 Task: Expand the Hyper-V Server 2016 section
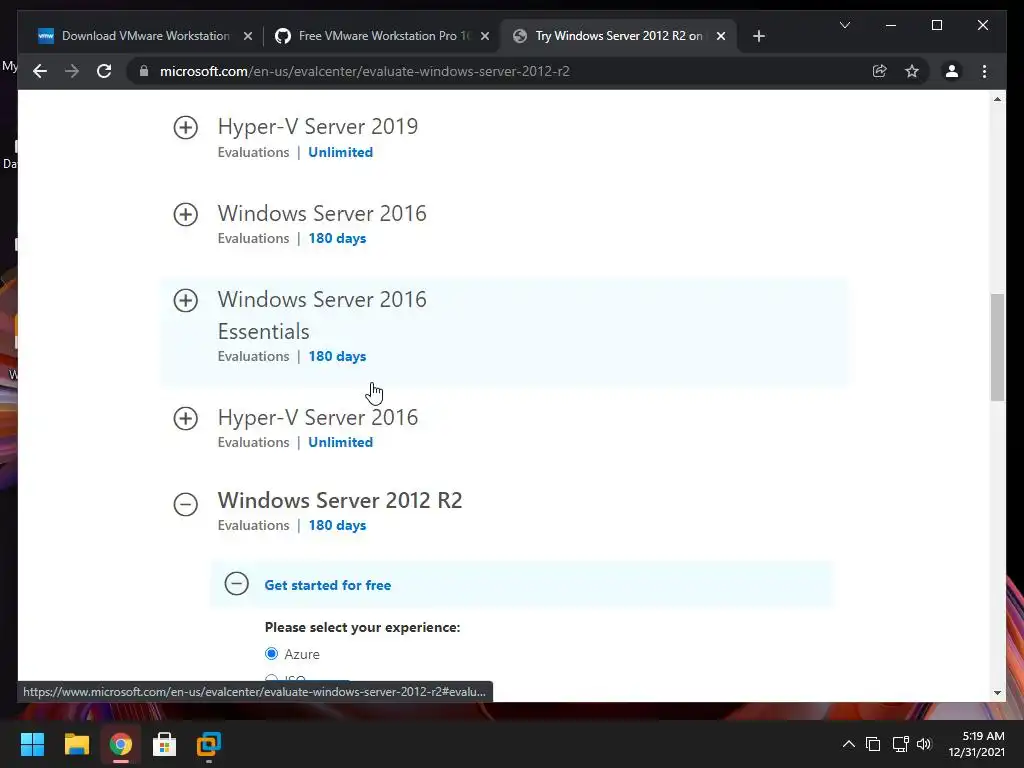pyautogui.click(x=185, y=418)
